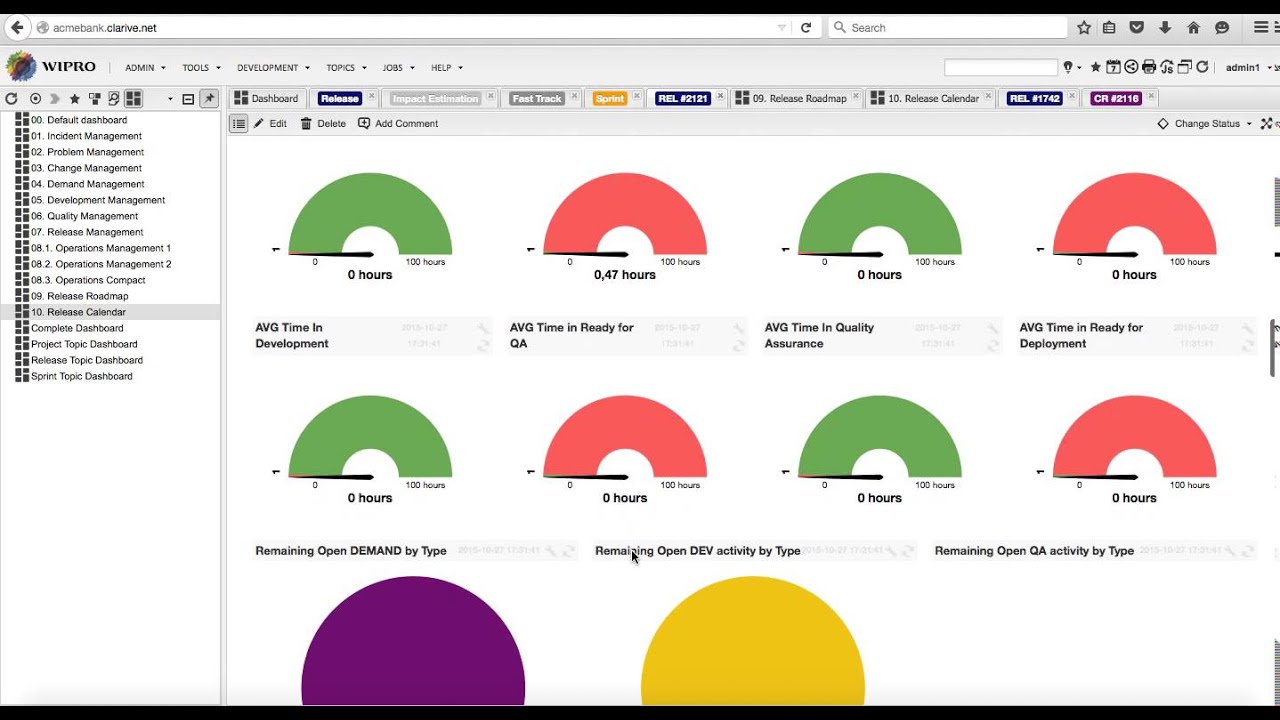Viewport: 1280px width, 720px height.
Task: Open the lightbulb dropdown next to search
Action: (1072, 68)
